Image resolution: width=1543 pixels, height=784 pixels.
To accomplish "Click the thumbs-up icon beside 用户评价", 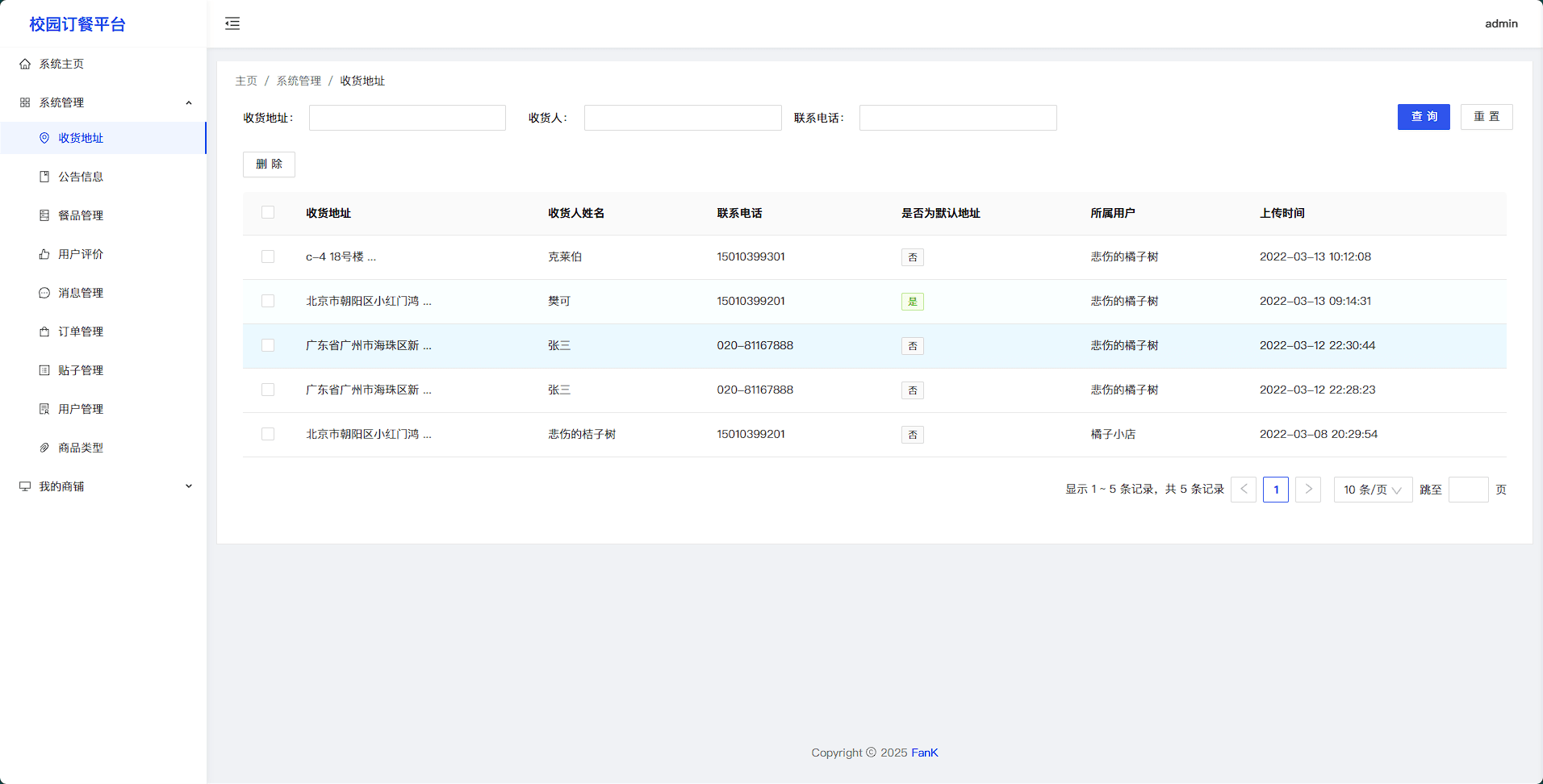I will 44,254.
